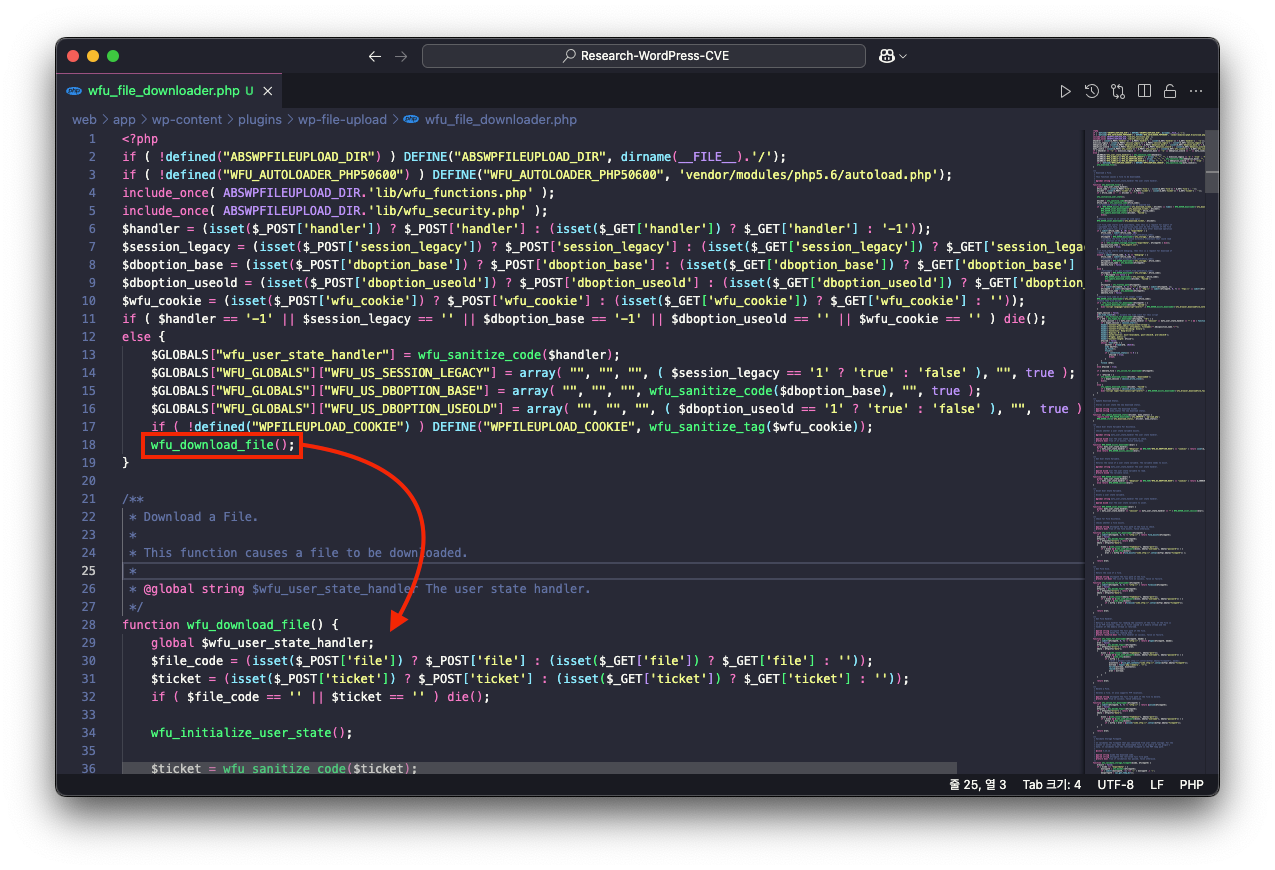
Task: Click line number 18 in the gutter
Action: click(90, 445)
